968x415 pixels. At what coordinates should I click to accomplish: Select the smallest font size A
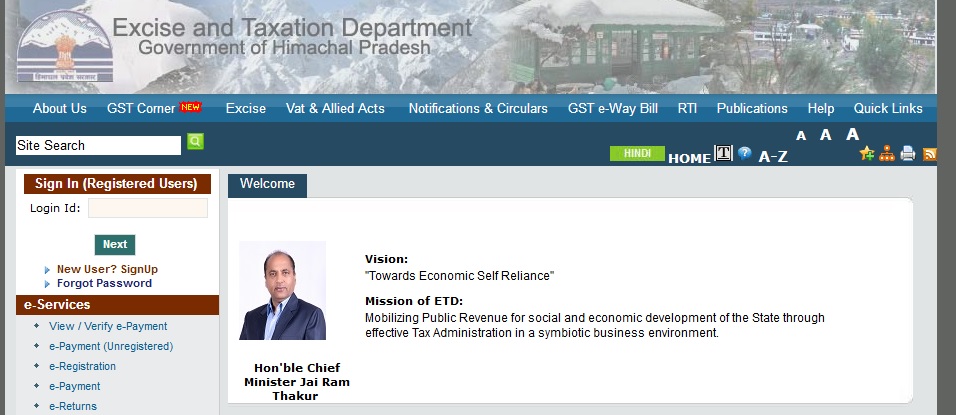(801, 136)
